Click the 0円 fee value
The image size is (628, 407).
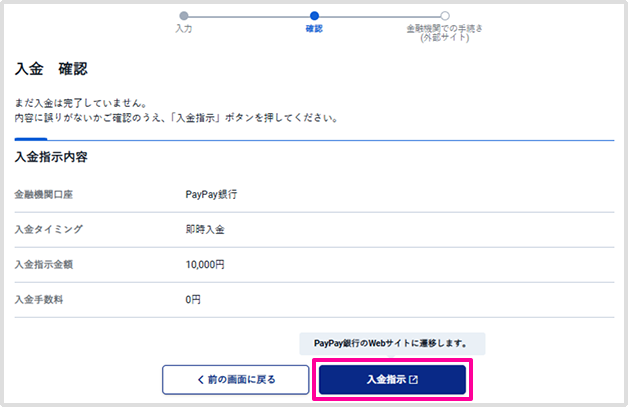(193, 299)
